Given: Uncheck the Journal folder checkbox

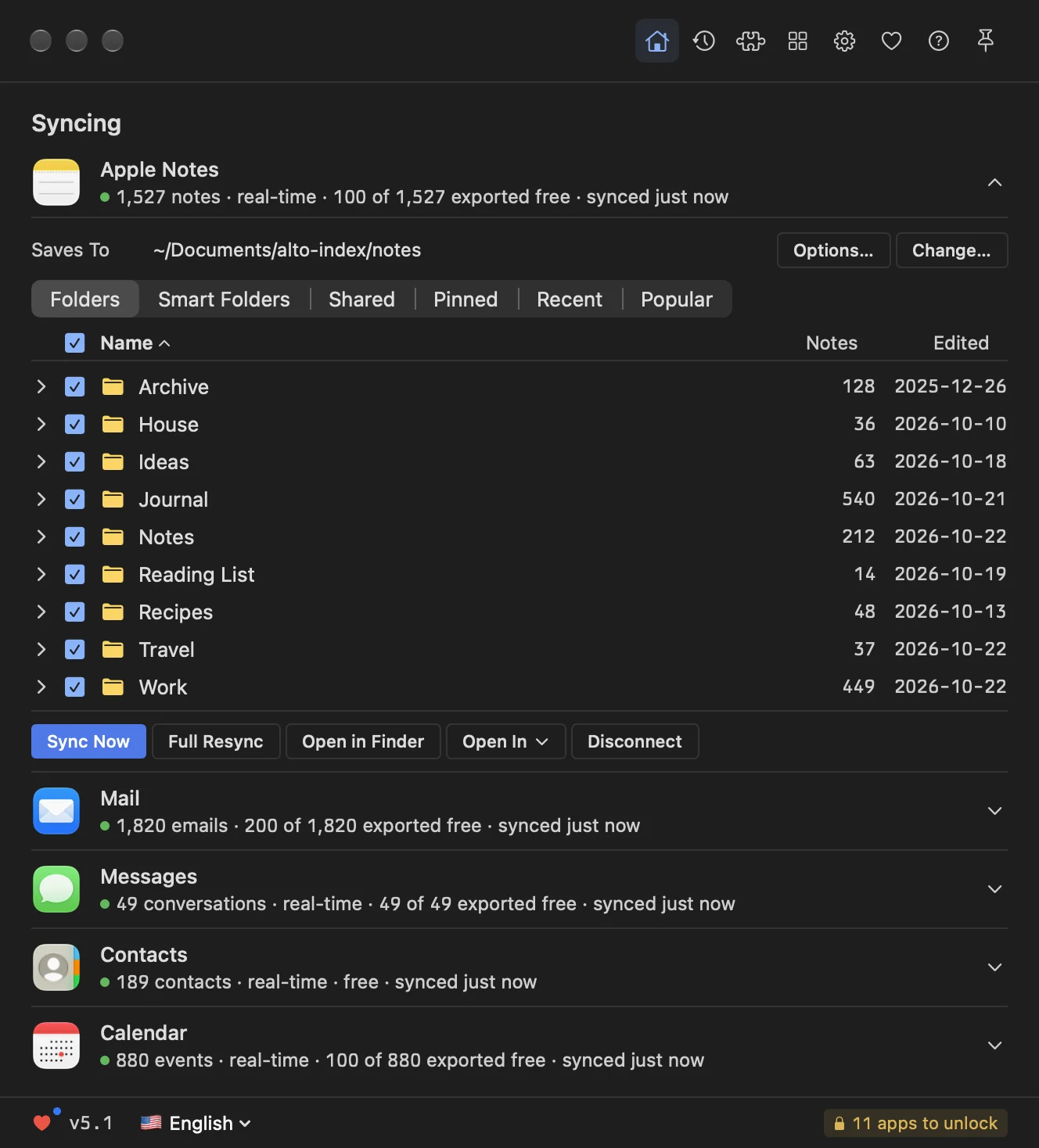Looking at the screenshot, I should point(74,499).
